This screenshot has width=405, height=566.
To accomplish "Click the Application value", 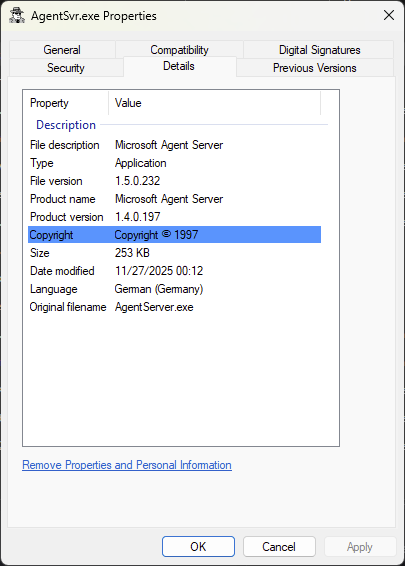I will (141, 163).
